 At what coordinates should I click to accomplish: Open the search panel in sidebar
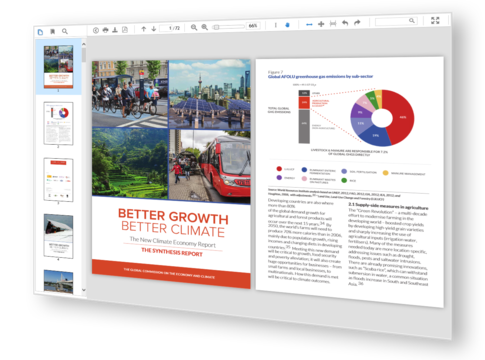coord(65,31)
